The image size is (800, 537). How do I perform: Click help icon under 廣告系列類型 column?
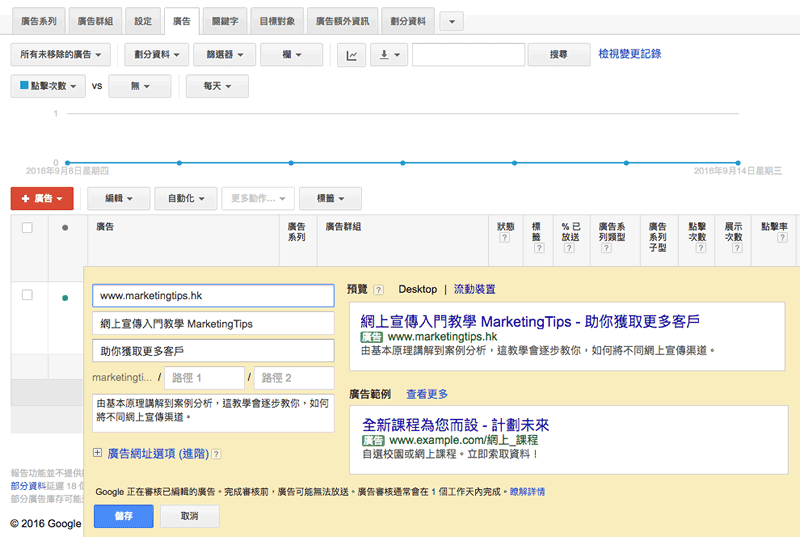606,248
